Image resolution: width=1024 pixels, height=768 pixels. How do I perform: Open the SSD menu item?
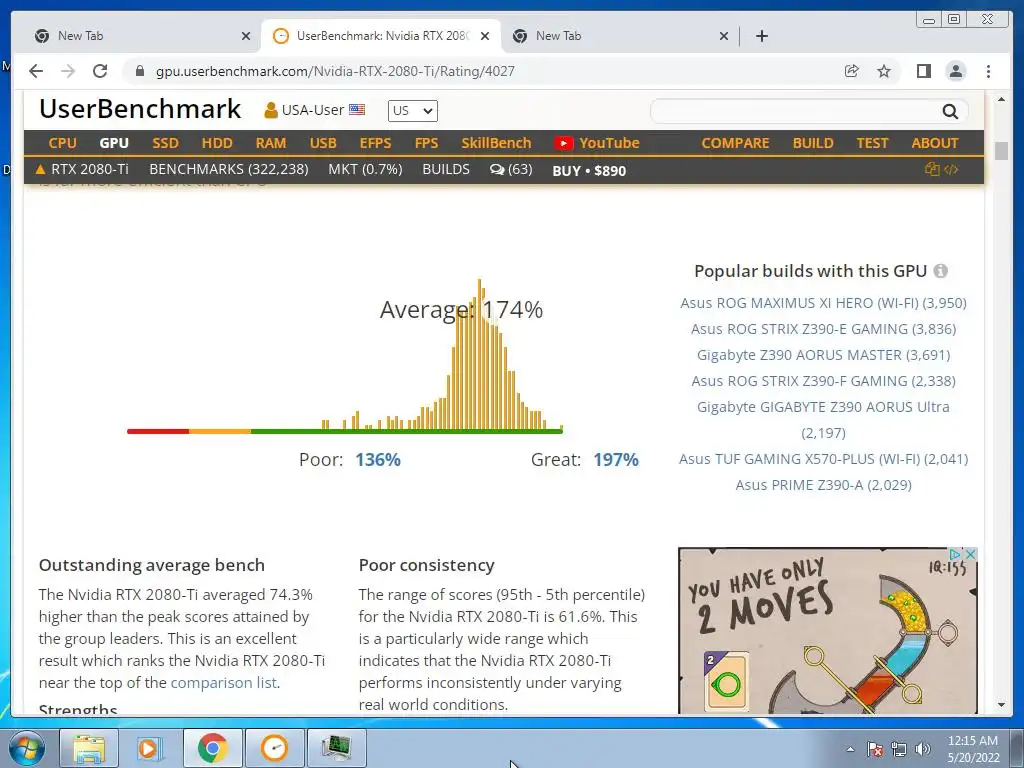point(165,143)
